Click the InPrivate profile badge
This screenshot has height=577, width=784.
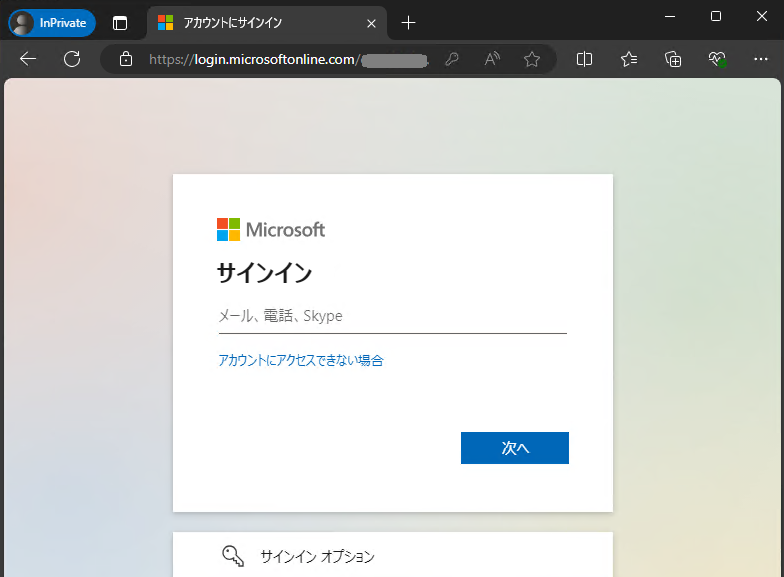52,23
